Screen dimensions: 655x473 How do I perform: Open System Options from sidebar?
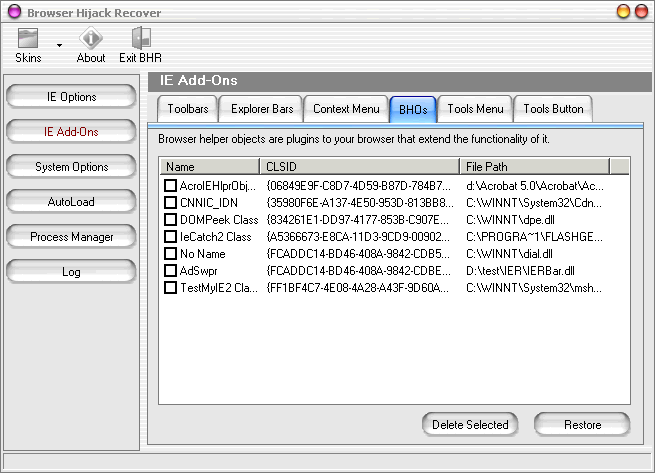(71, 167)
